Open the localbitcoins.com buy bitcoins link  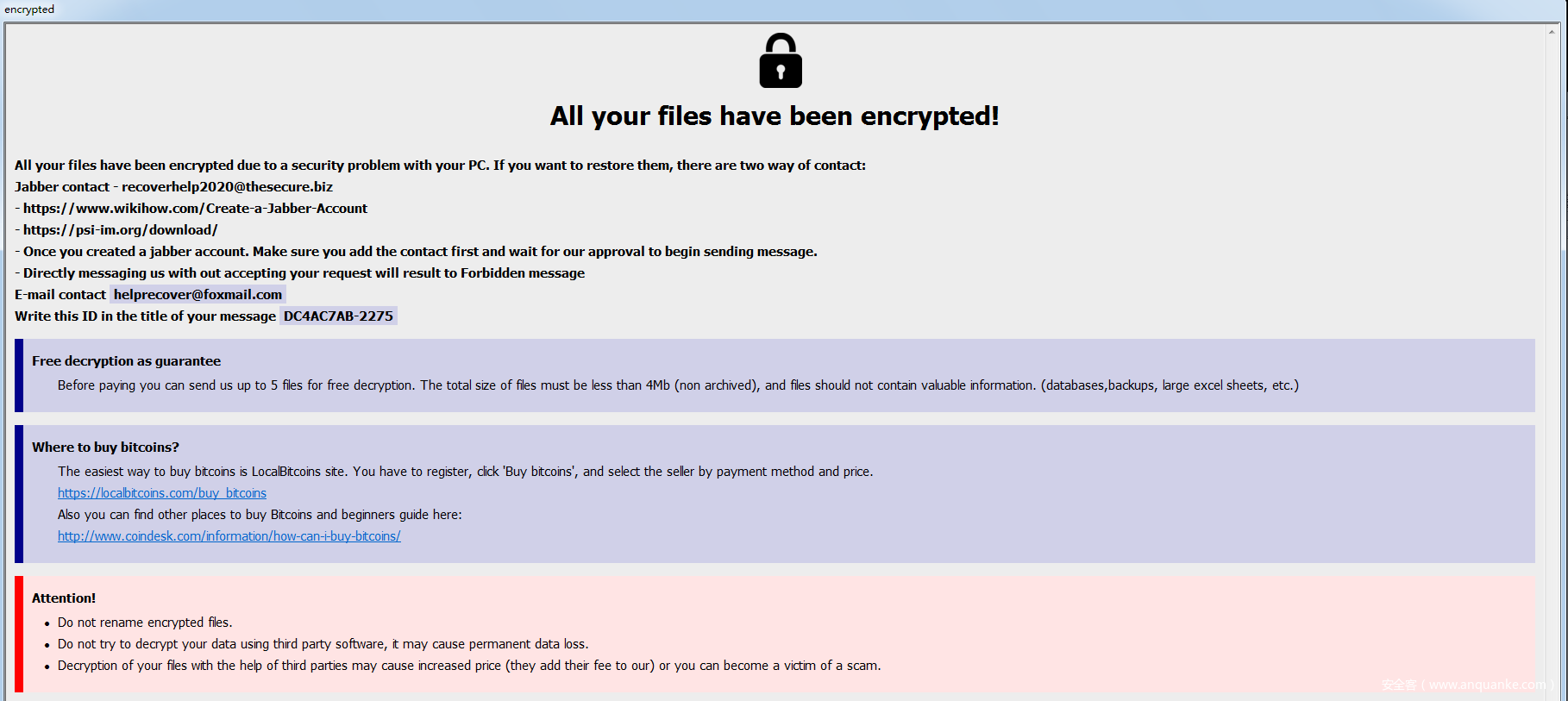(162, 493)
